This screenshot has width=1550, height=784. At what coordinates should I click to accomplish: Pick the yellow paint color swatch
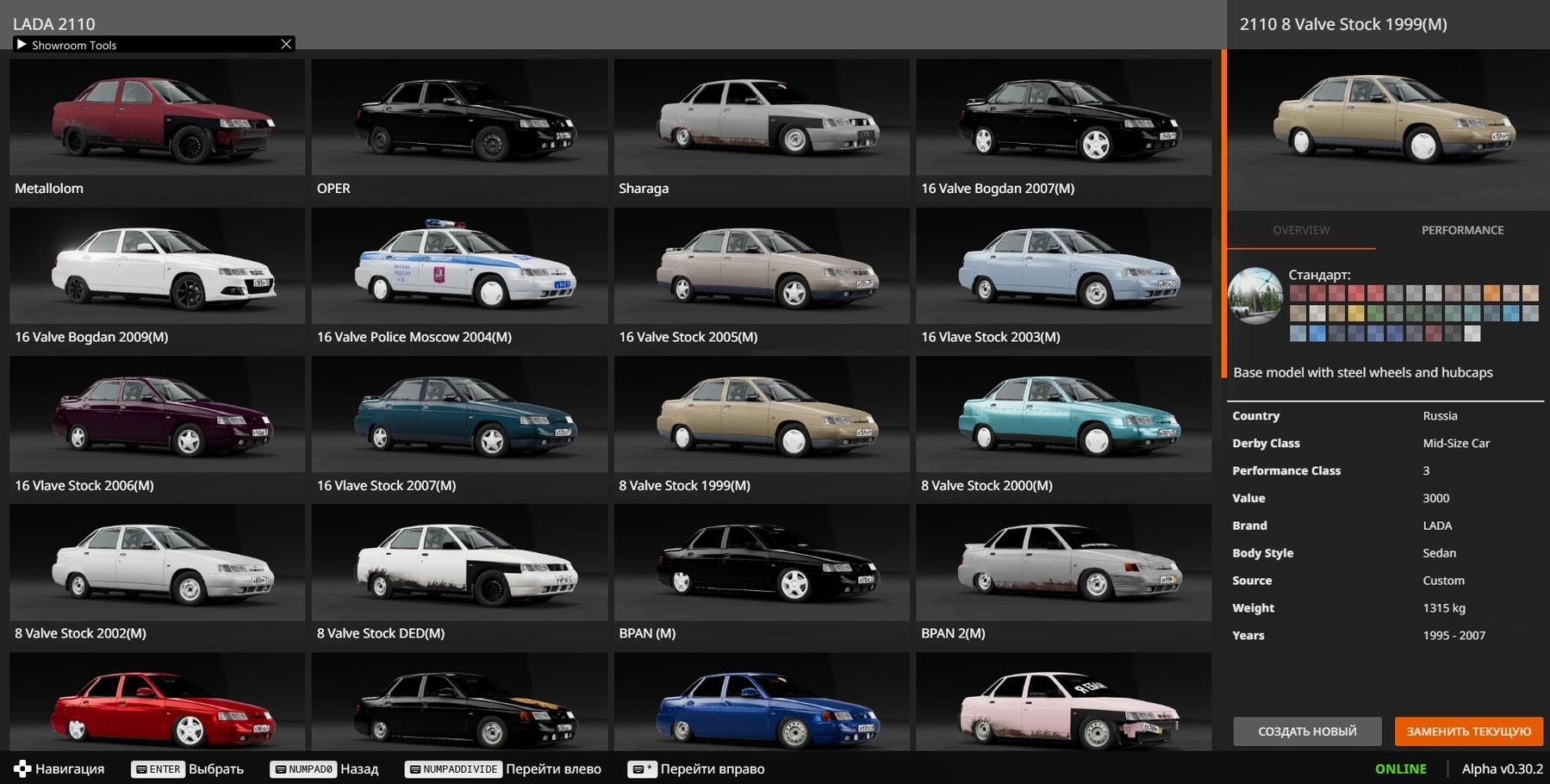click(1355, 314)
